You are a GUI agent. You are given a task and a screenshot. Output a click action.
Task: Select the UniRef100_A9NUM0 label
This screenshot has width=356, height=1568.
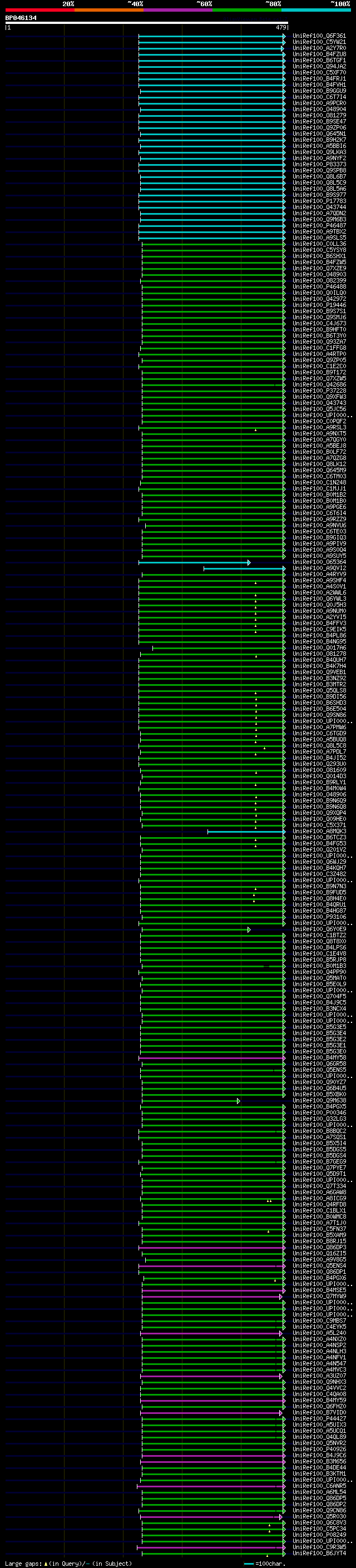click(x=319, y=611)
